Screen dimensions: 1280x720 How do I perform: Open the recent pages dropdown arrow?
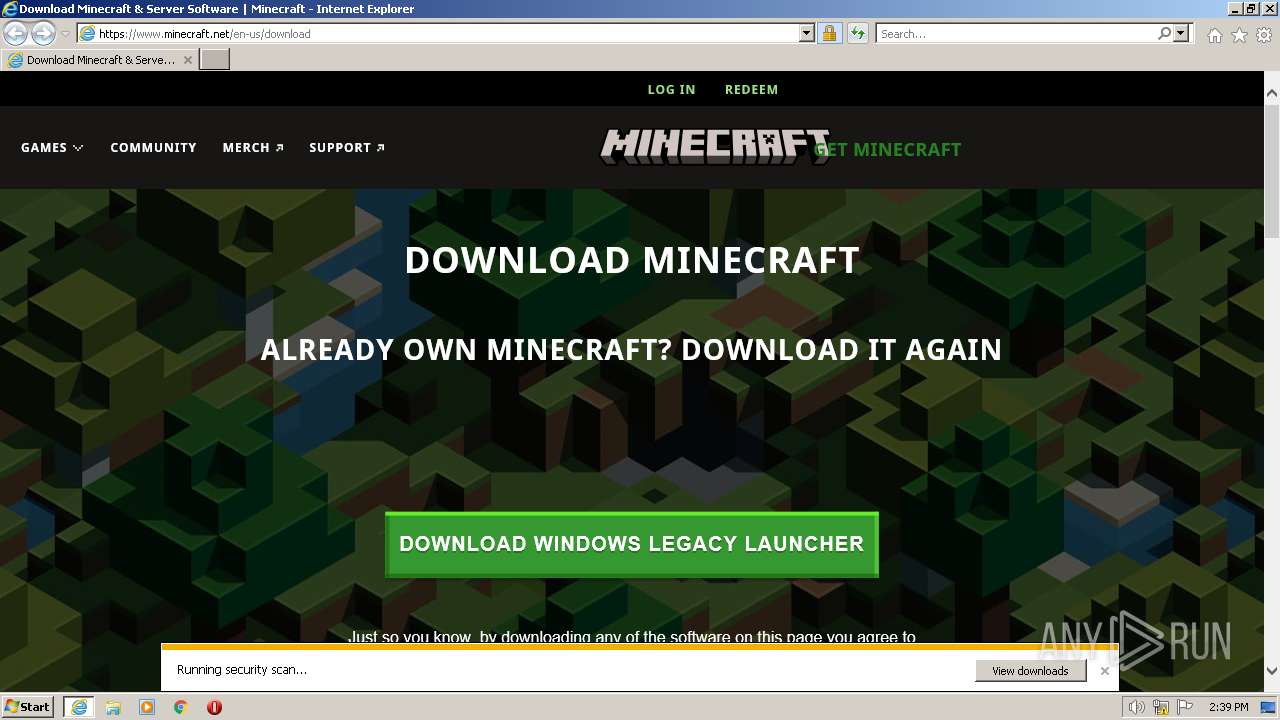[65, 34]
